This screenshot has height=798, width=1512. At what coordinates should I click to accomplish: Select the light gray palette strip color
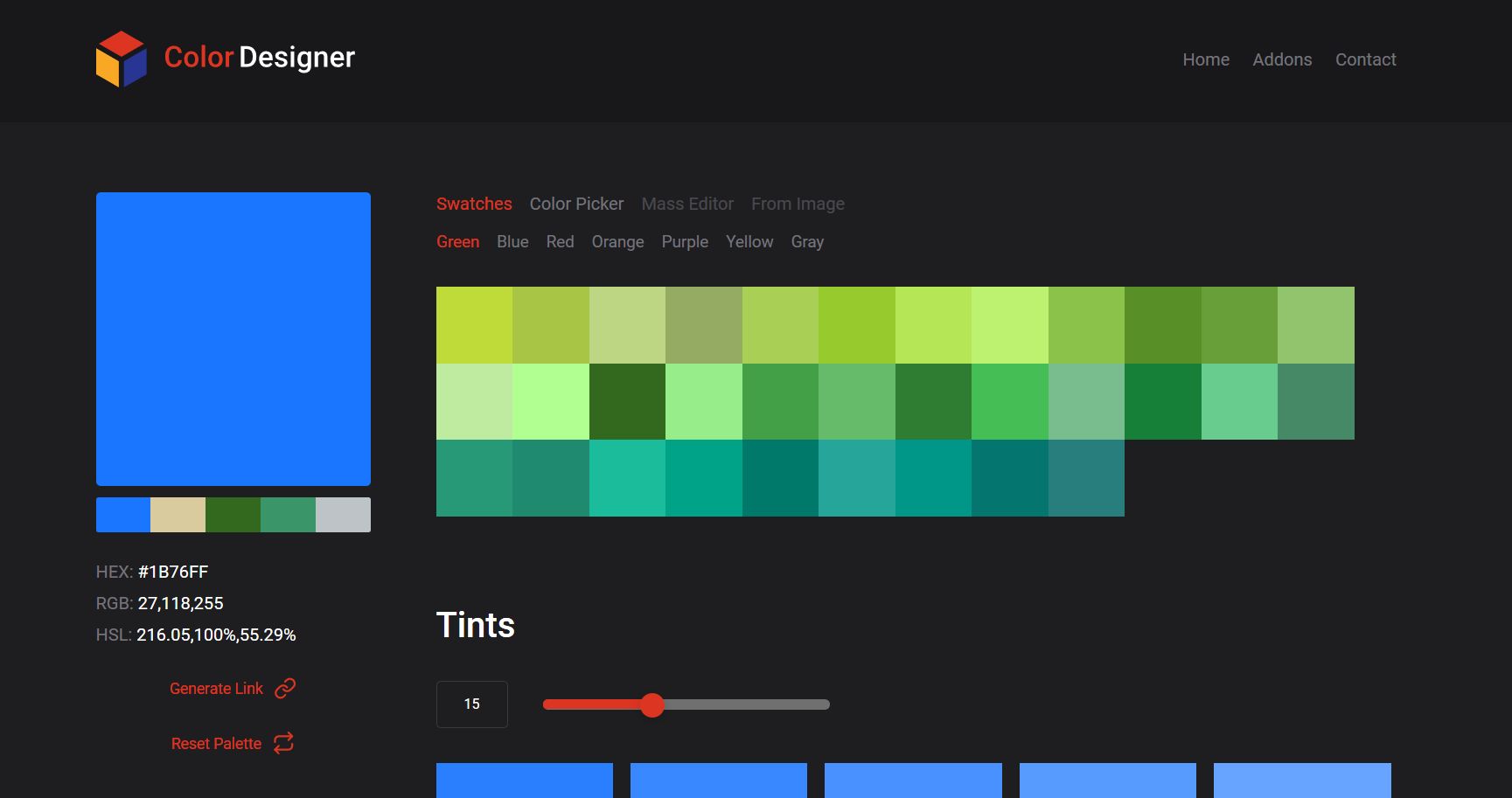[x=343, y=515]
